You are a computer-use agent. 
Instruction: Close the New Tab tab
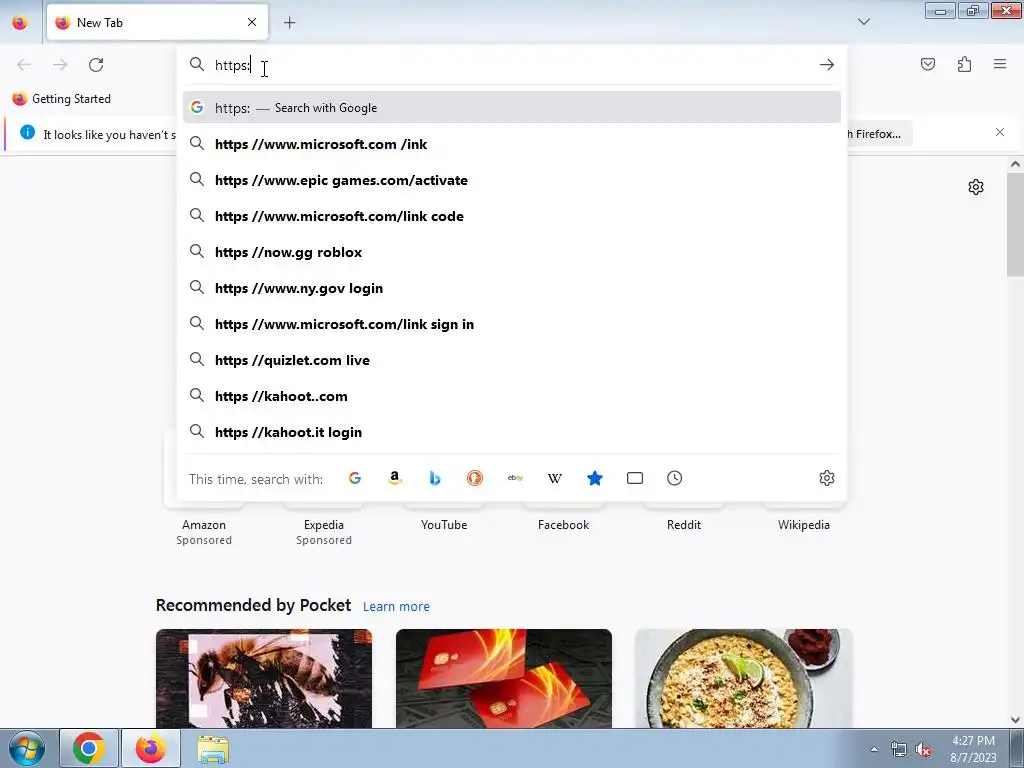(252, 22)
